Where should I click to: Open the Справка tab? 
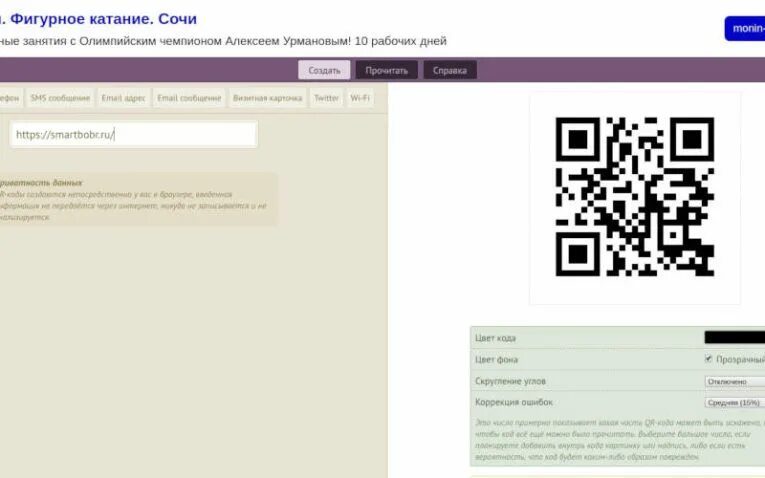pos(450,70)
